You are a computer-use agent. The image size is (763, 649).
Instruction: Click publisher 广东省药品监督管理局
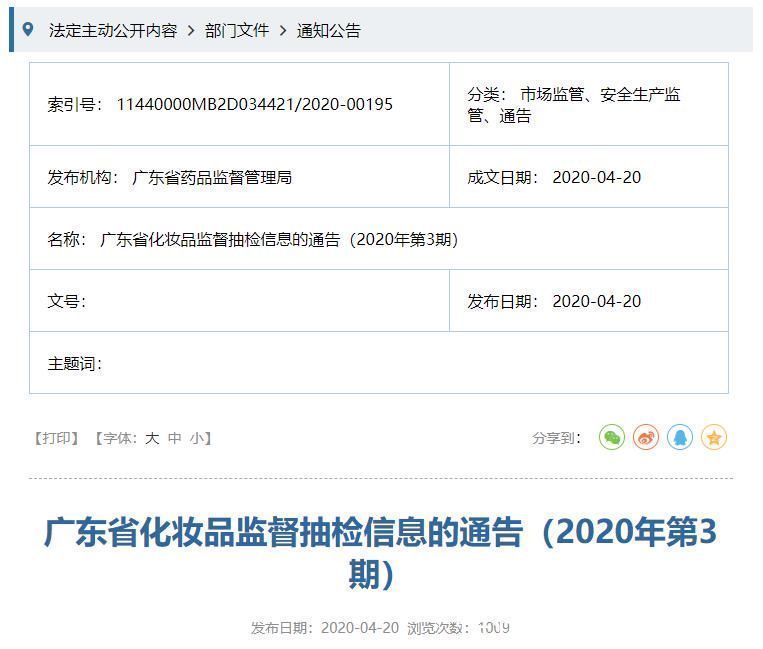pos(212,177)
